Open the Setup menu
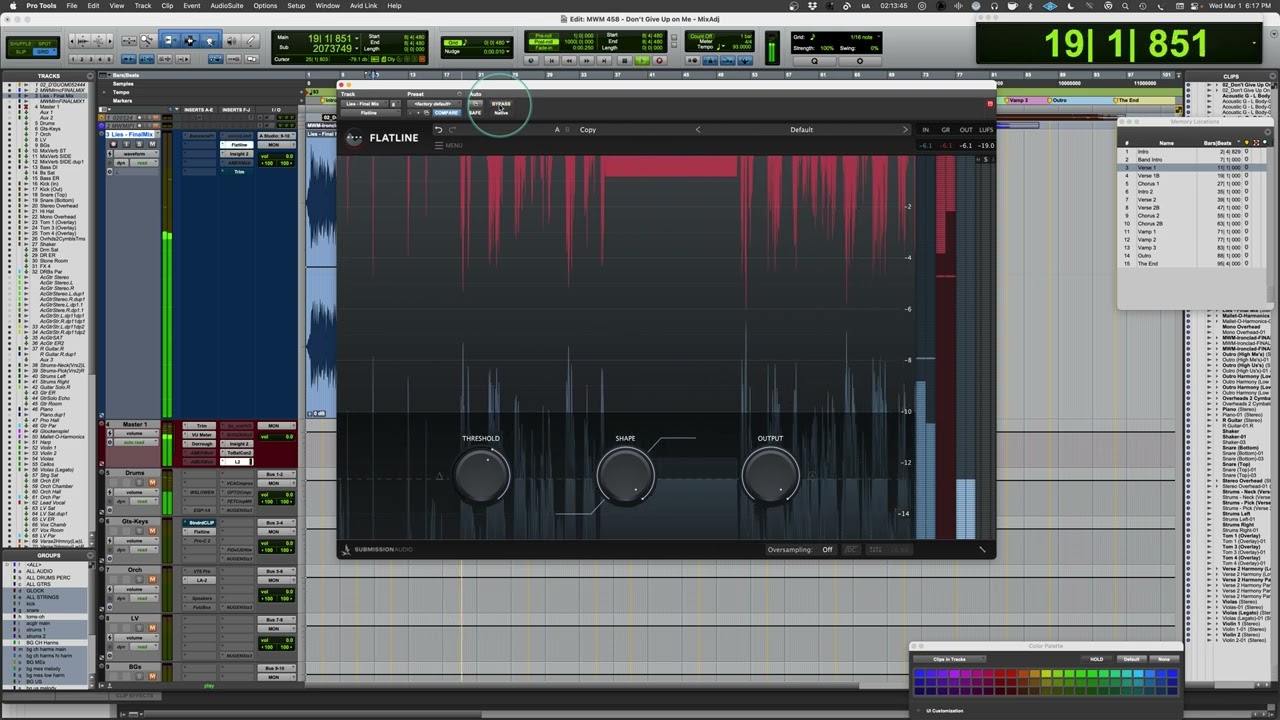 click(x=296, y=5)
